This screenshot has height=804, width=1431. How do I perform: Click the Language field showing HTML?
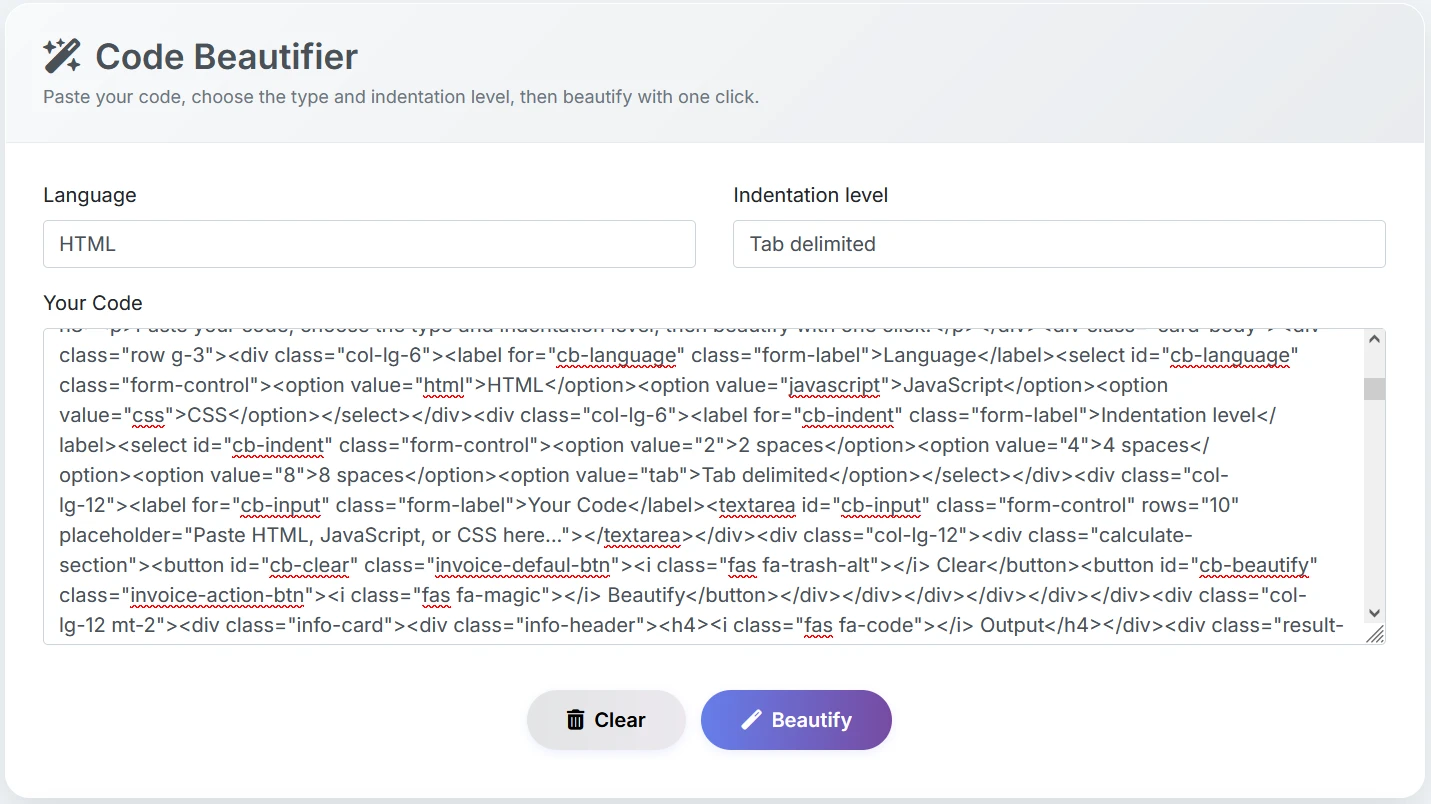click(369, 243)
